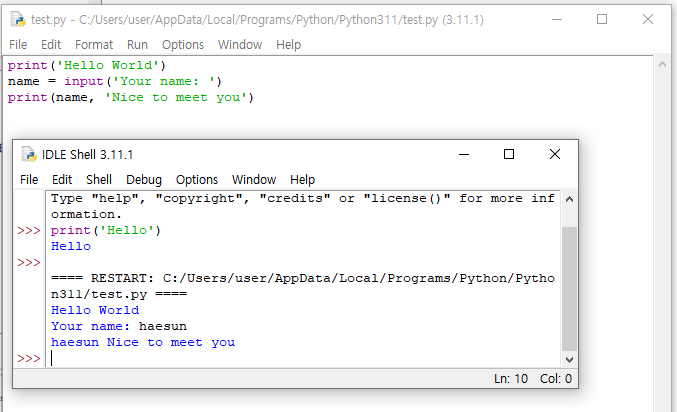Click the editor scrollbar up arrow

tap(662, 65)
